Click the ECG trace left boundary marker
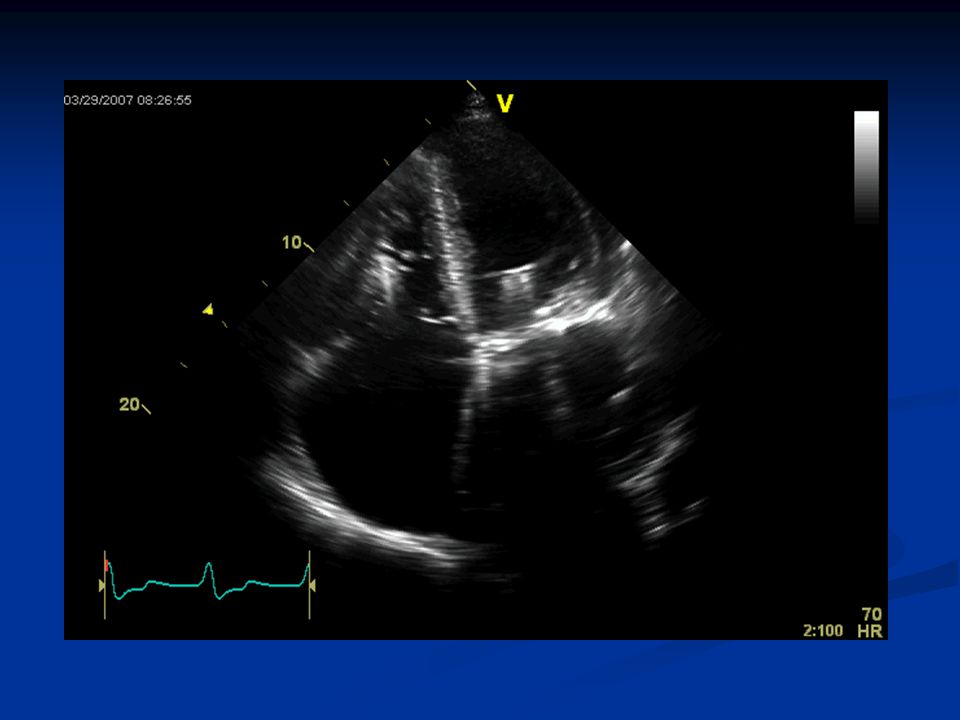The height and width of the screenshot is (720, 960). [x=104, y=585]
